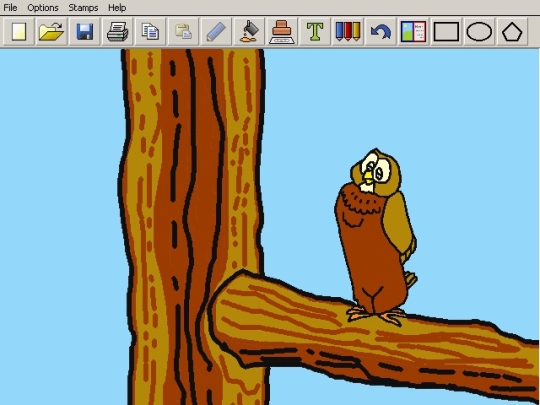
Task: Open the File menu
Action: 10,8
